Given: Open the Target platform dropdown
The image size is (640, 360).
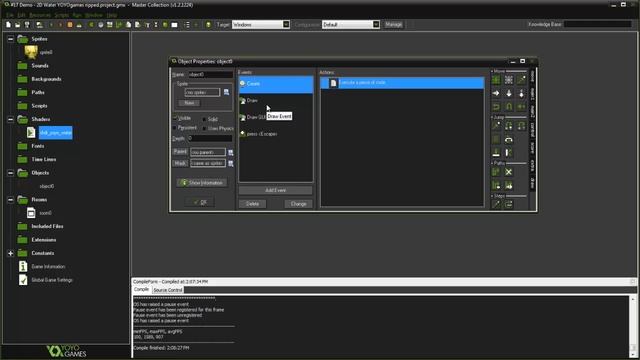Looking at the screenshot, I should click(x=286, y=24).
